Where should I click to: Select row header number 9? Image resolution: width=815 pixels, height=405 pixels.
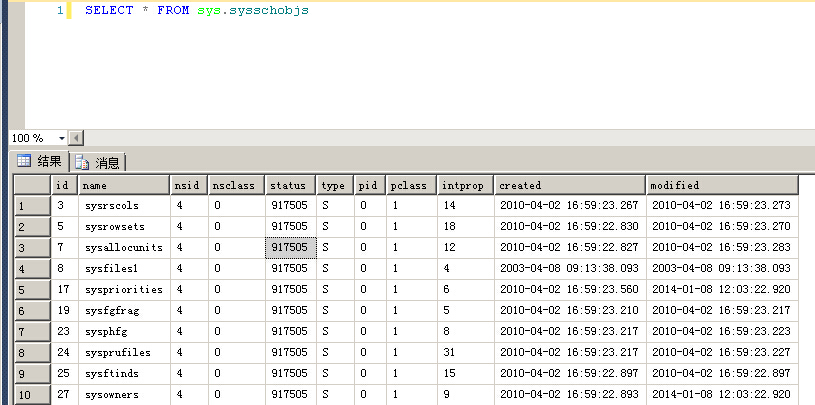pos(32,374)
